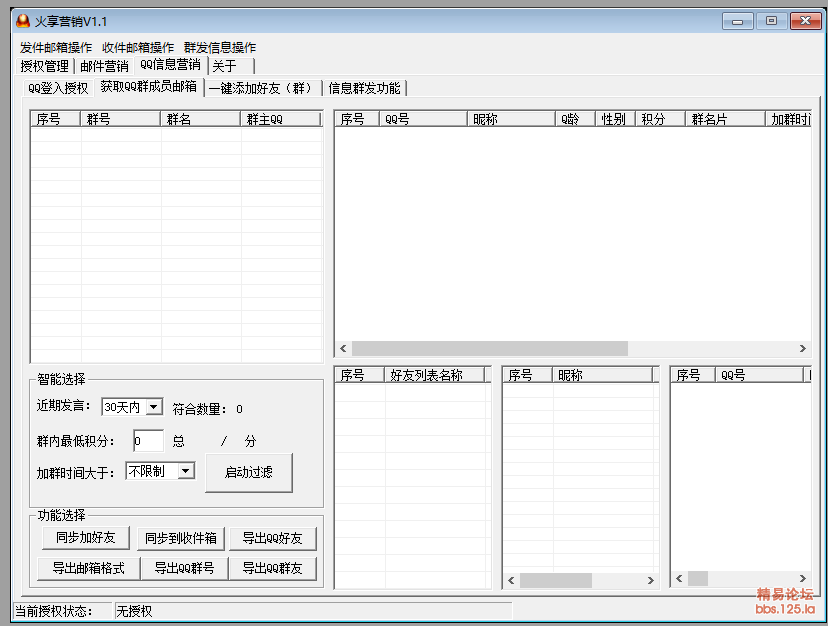Click the member table's horizontal scrollbar thumb

coord(490,349)
